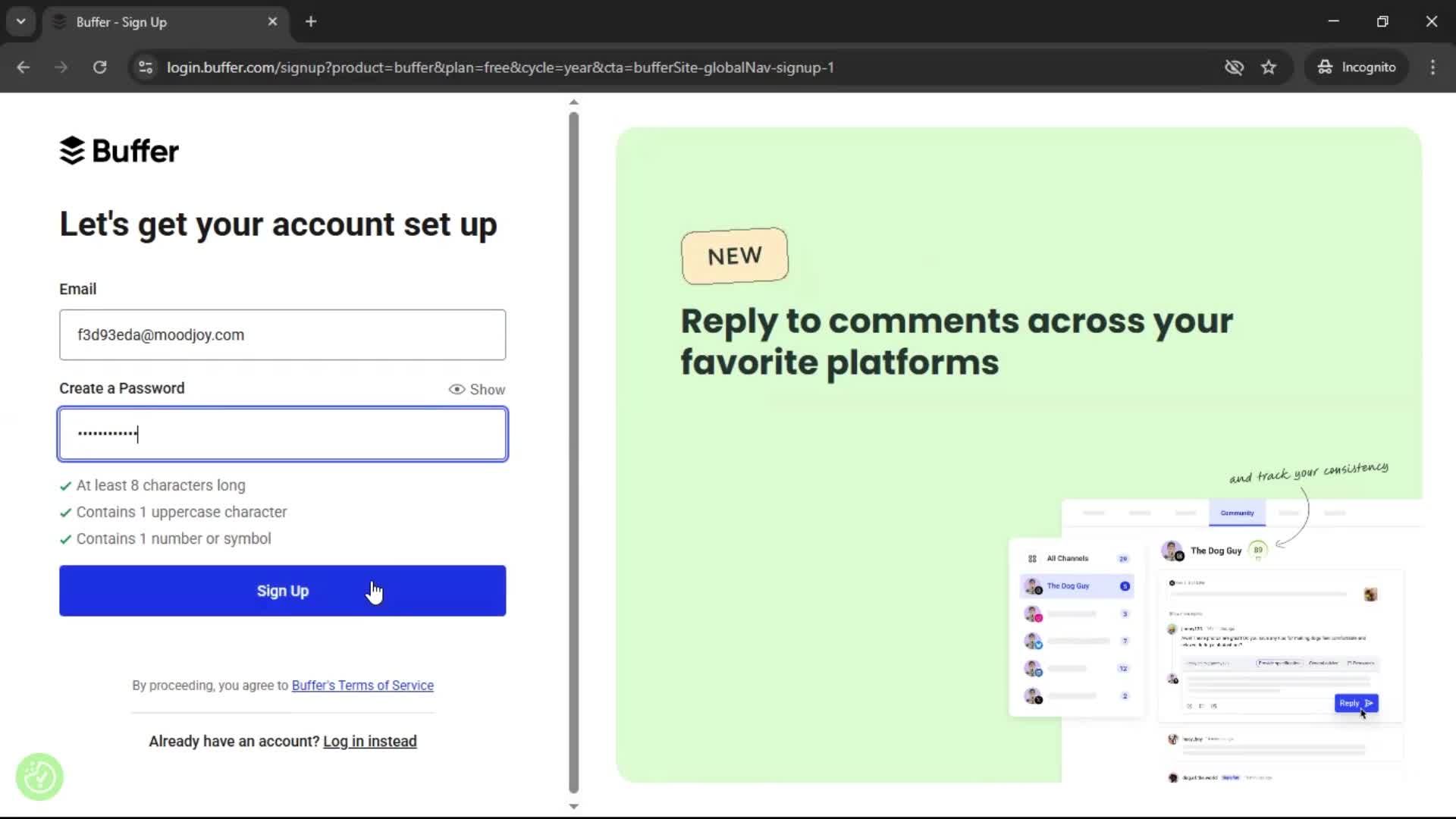Open a new tab with the plus icon
Viewport: 1456px width, 819px height.
tap(310, 21)
